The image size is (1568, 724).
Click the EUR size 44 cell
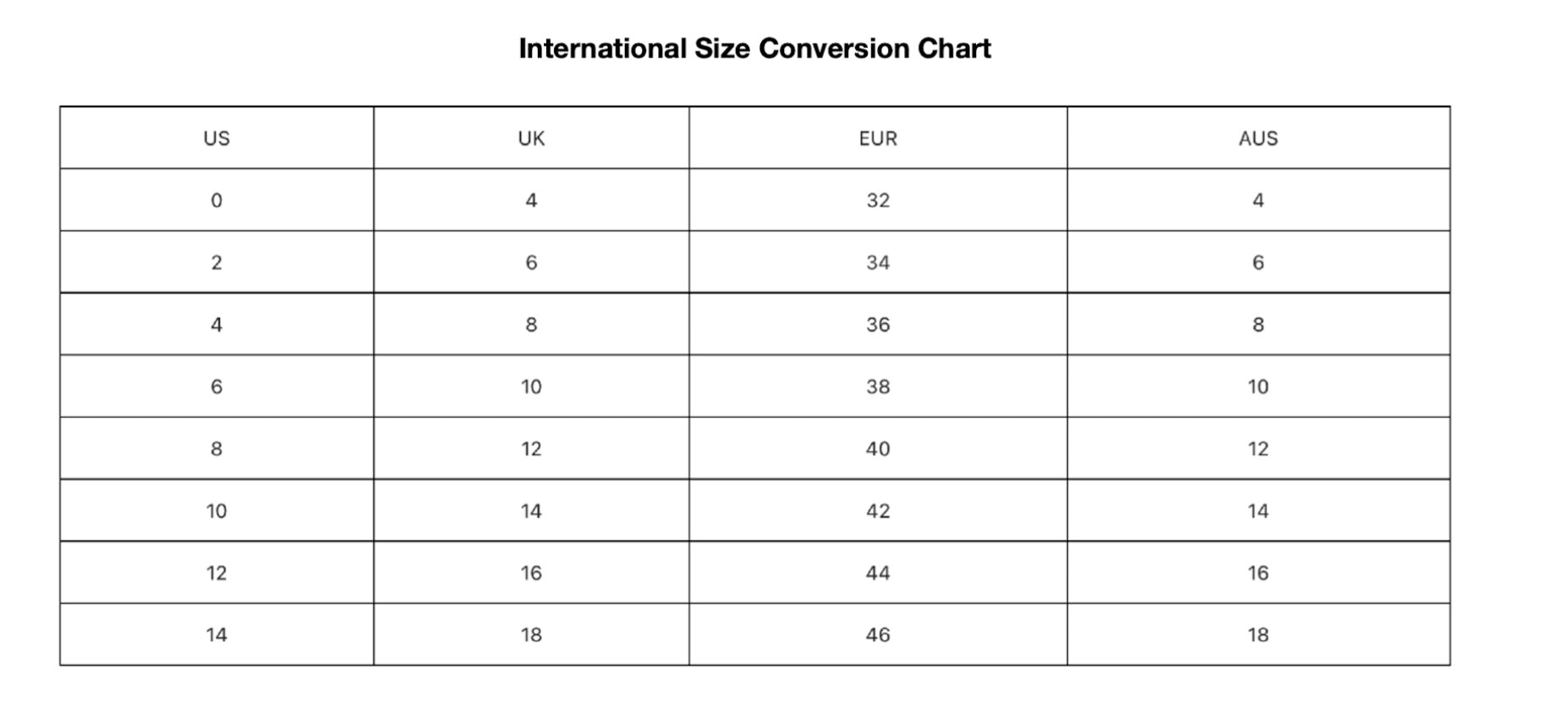click(x=878, y=573)
